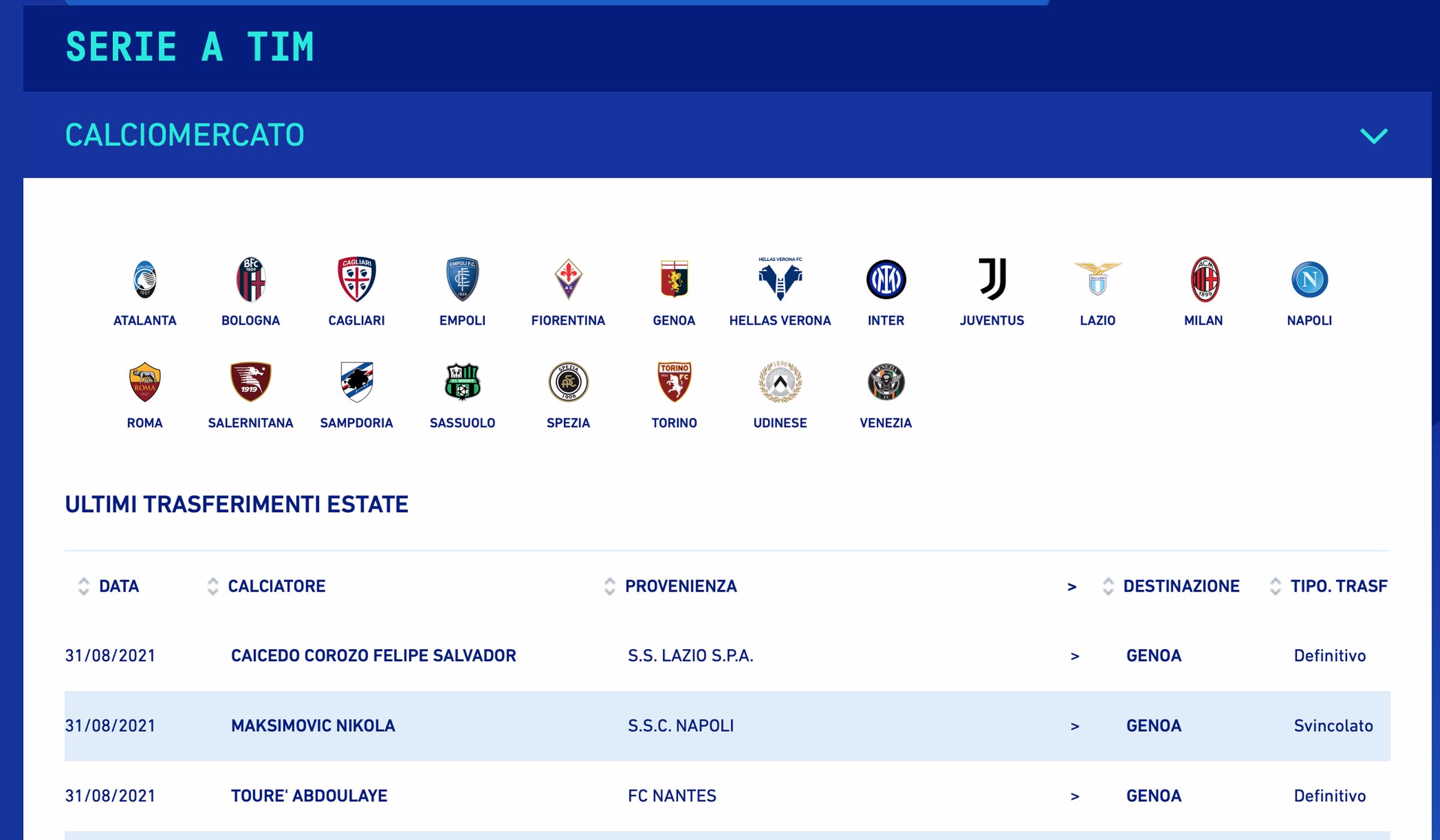The width and height of the screenshot is (1440, 840).
Task: Open the Sampdoria club crest
Action: [356, 382]
